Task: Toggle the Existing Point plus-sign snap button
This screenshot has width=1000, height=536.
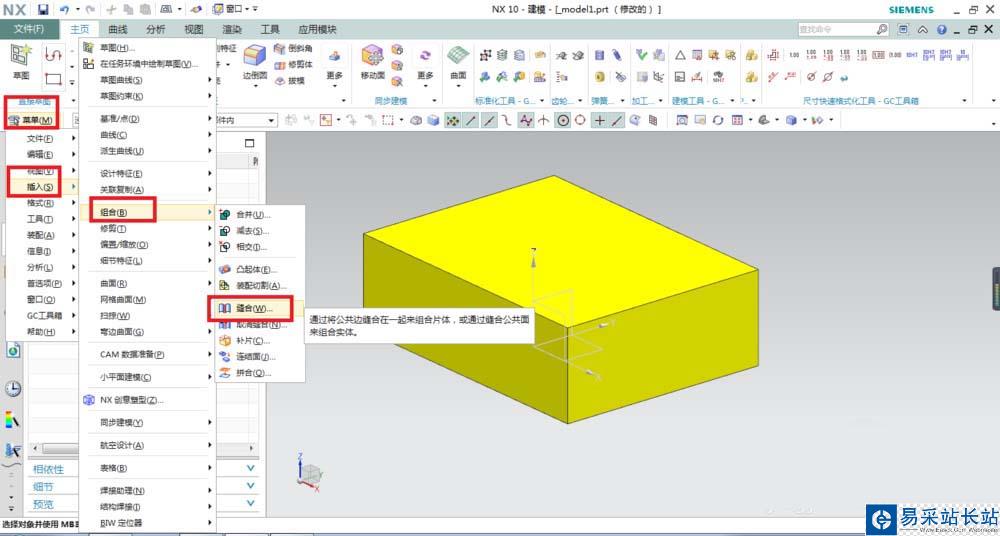Action: (x=599, y=120)
